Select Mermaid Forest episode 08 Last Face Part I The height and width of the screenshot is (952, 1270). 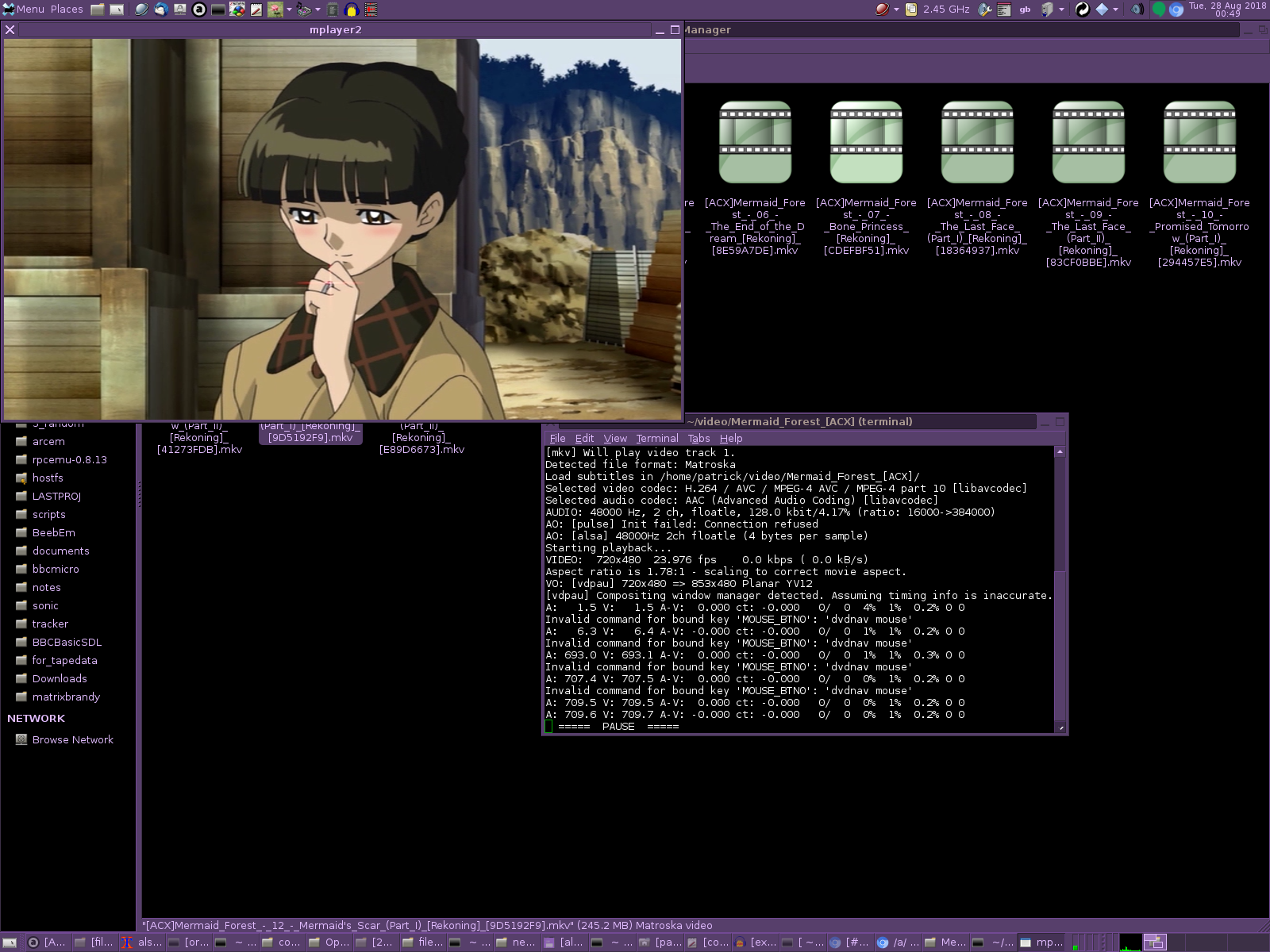point(977,178)
